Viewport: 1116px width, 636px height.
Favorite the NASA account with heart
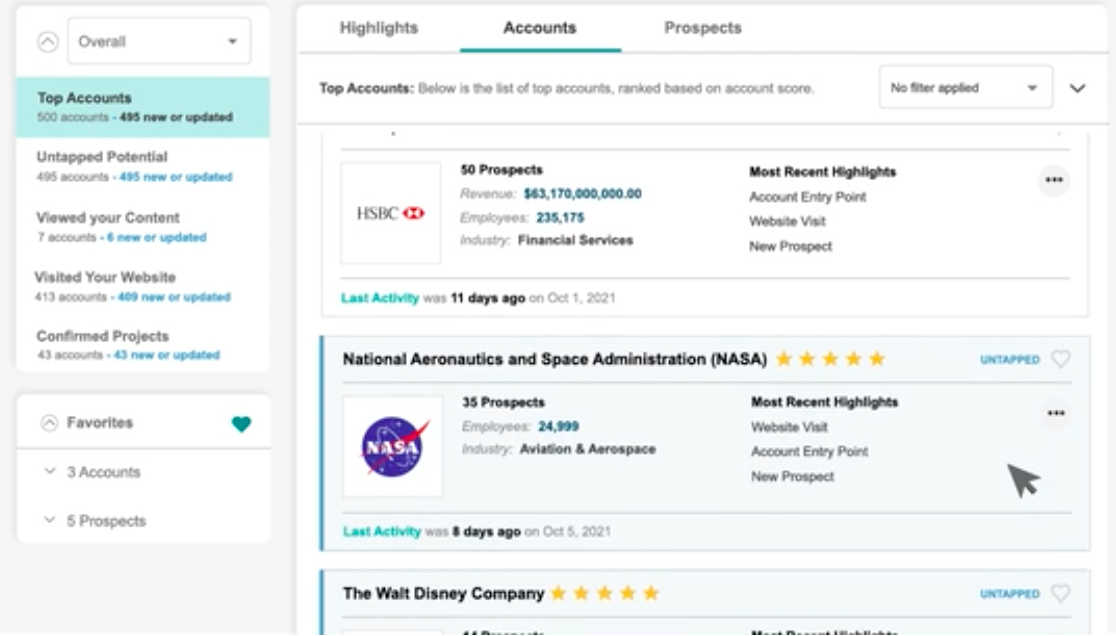coord(1060,359)
